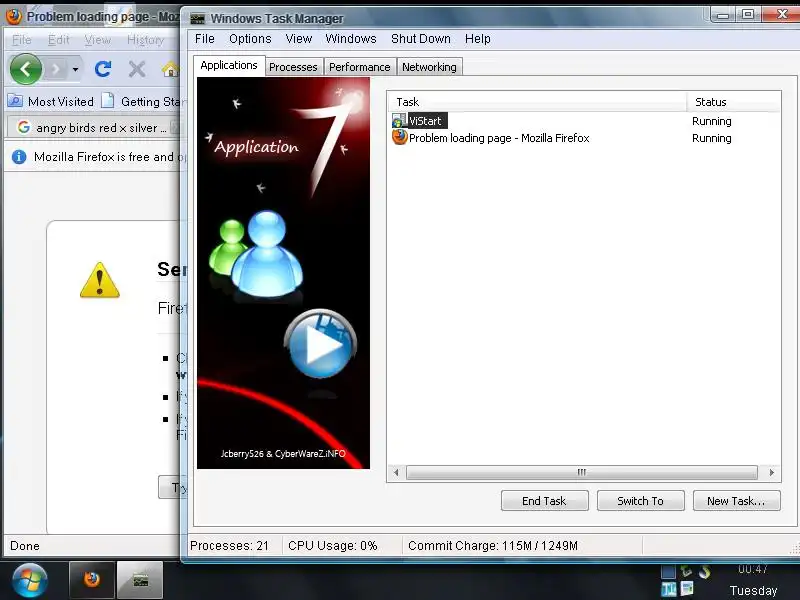Click the Firefox Back arrow button
This screenshot has width=800, height=600.
(x=26, y=68)
